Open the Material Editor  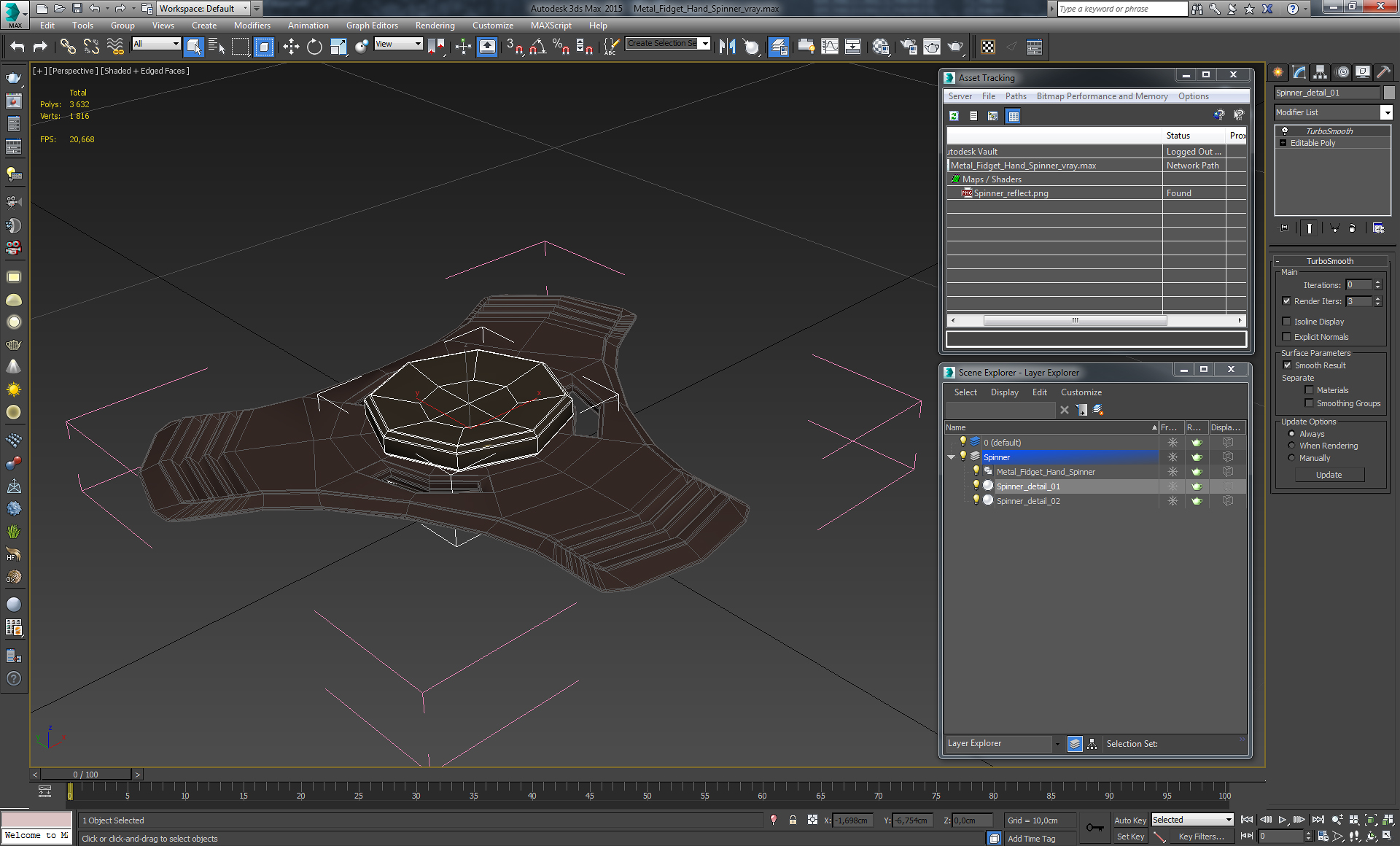pyautogui.click(x=881, y=47)
